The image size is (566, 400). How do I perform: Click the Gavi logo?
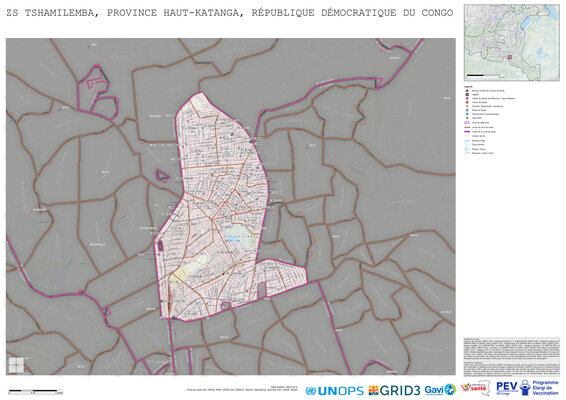(x=440, y=390)
